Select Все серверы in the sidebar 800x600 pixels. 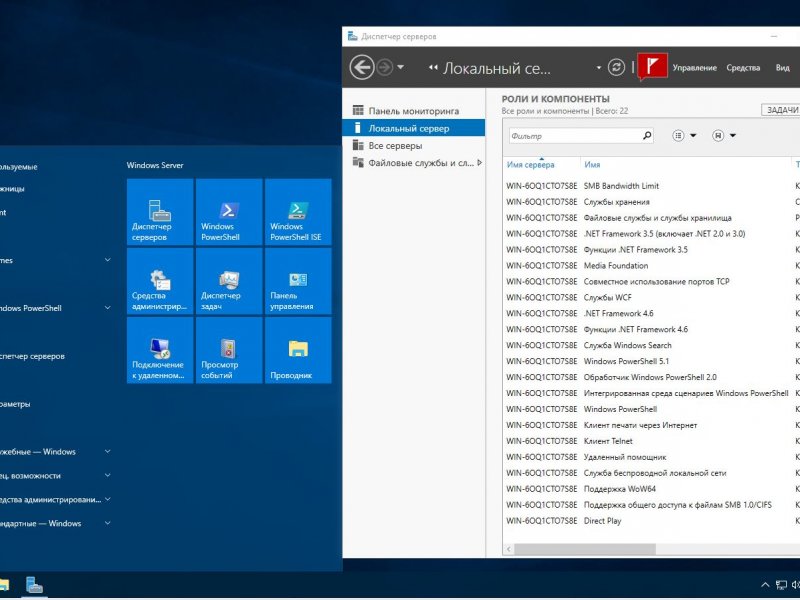click(414, 145)
